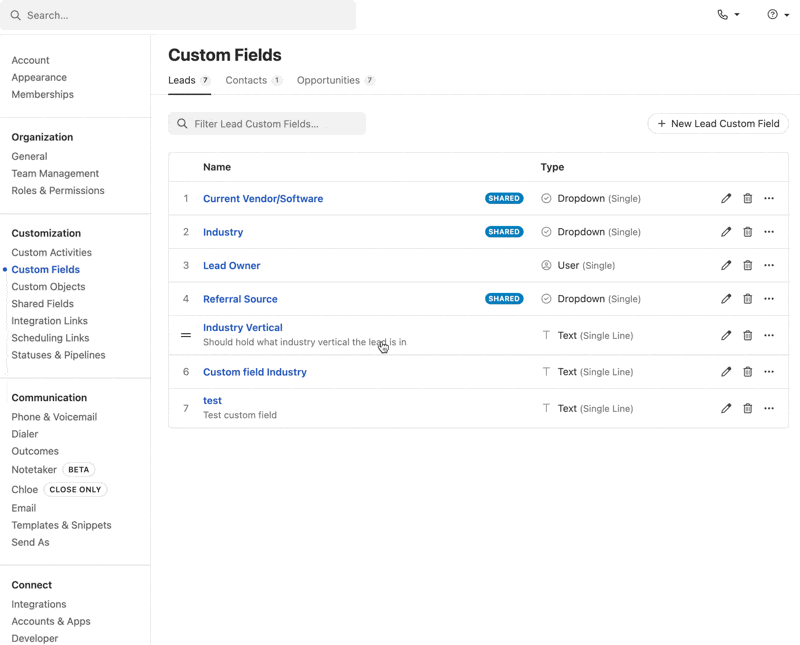Edit the Referral Source field

[726, 299]
